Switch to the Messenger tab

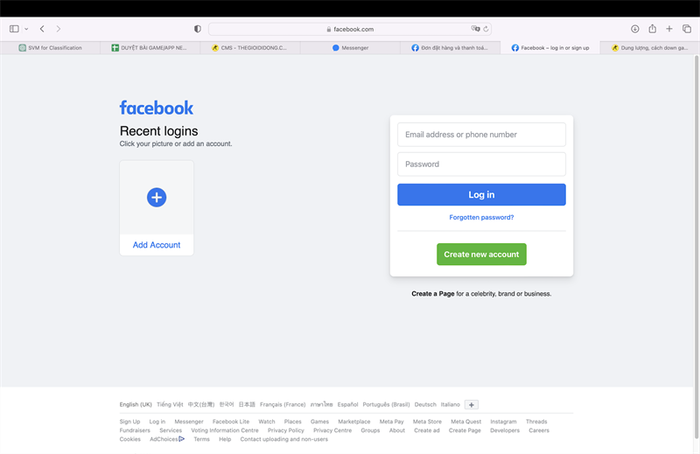(x=350, y=48)
